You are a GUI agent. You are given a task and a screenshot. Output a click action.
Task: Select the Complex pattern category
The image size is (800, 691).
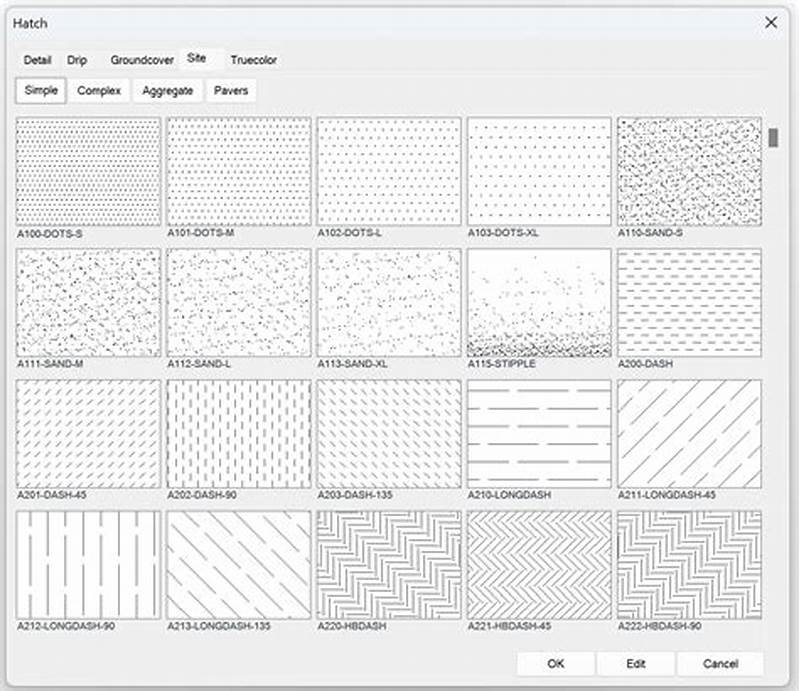click(100, 90)
